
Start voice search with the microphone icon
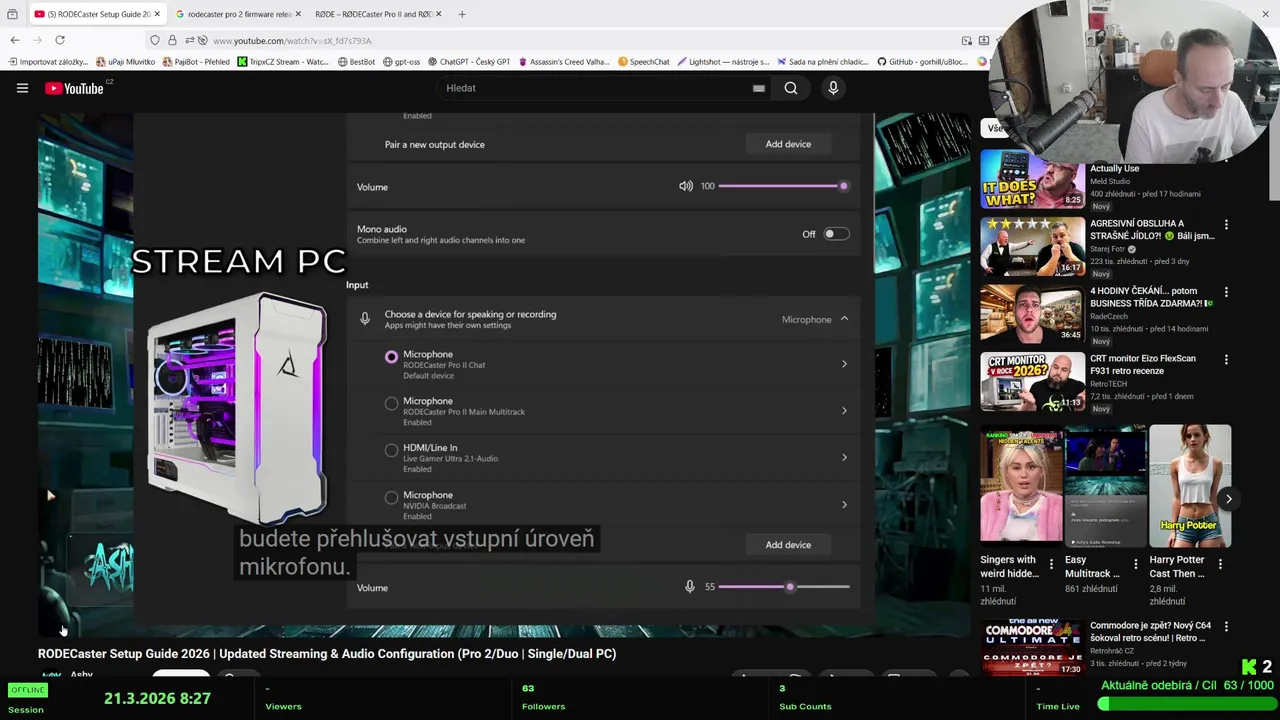[x=833, y=88]
